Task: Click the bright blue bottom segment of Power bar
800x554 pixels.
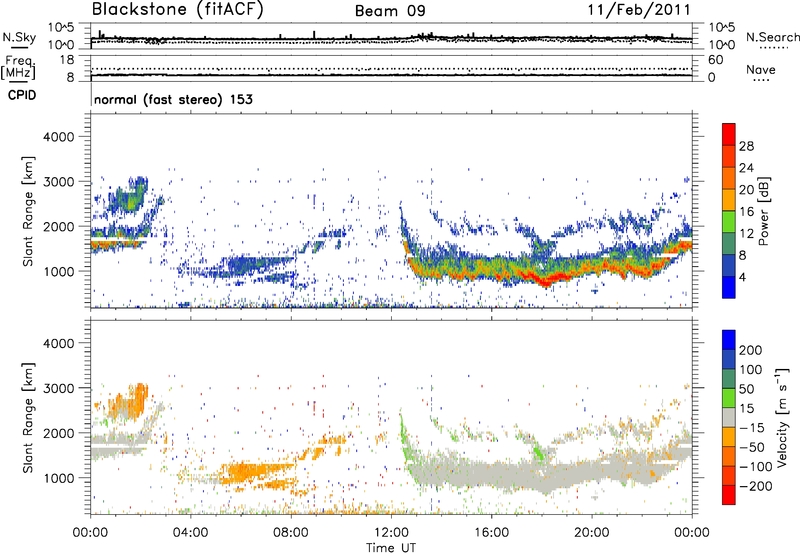Action: [729, 287]
